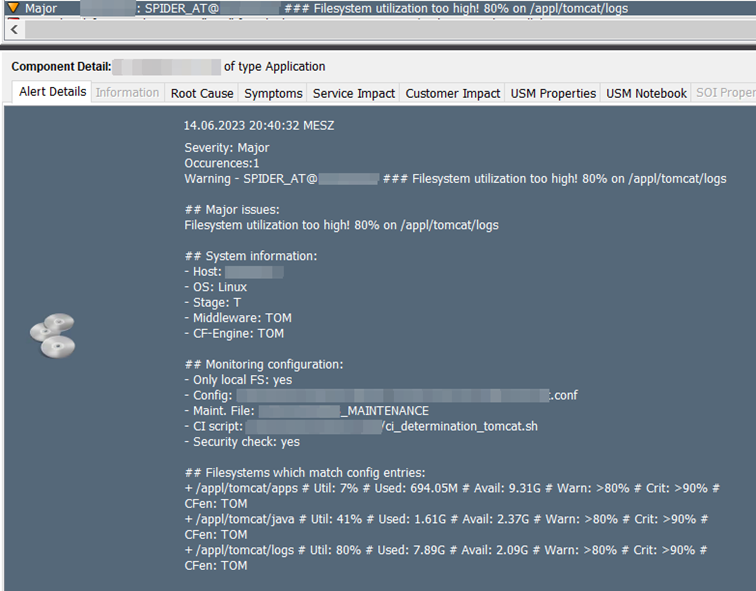Click the /appl/tomcat/apps filesystem entry line
756x591 pixels.
click(452, 496)
